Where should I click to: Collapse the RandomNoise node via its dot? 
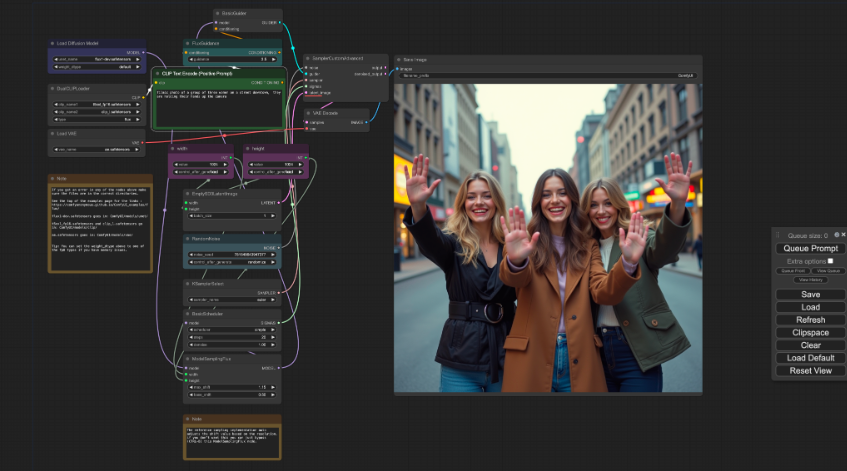point(187,238)
